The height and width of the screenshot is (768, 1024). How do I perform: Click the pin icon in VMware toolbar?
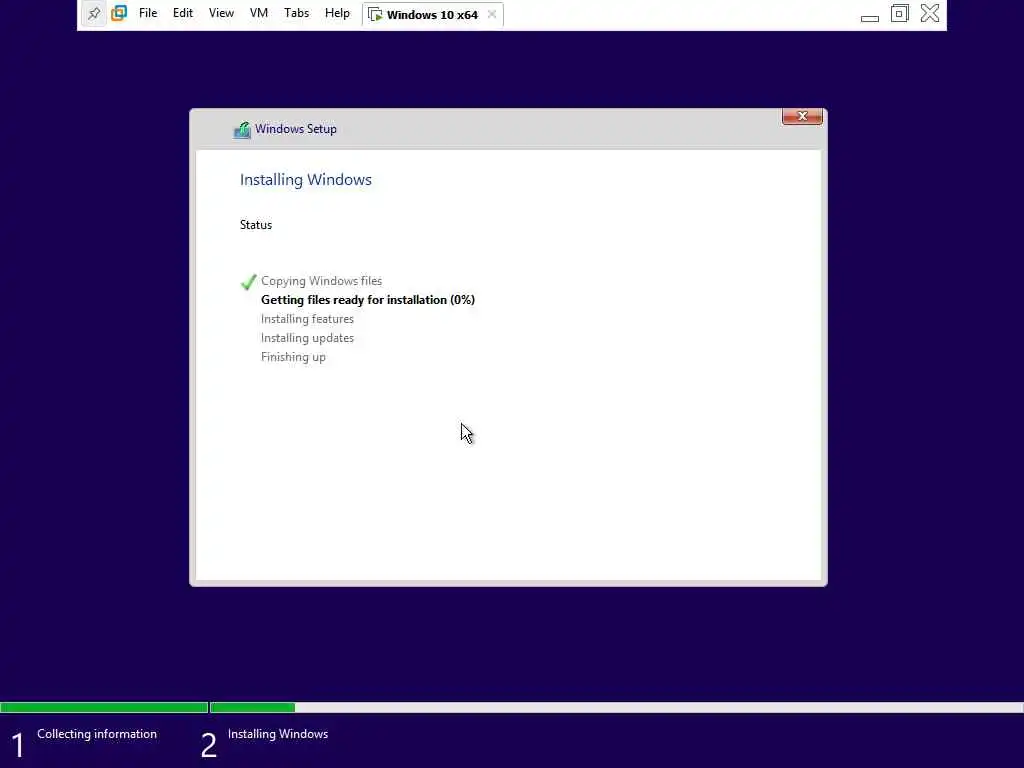94,14
